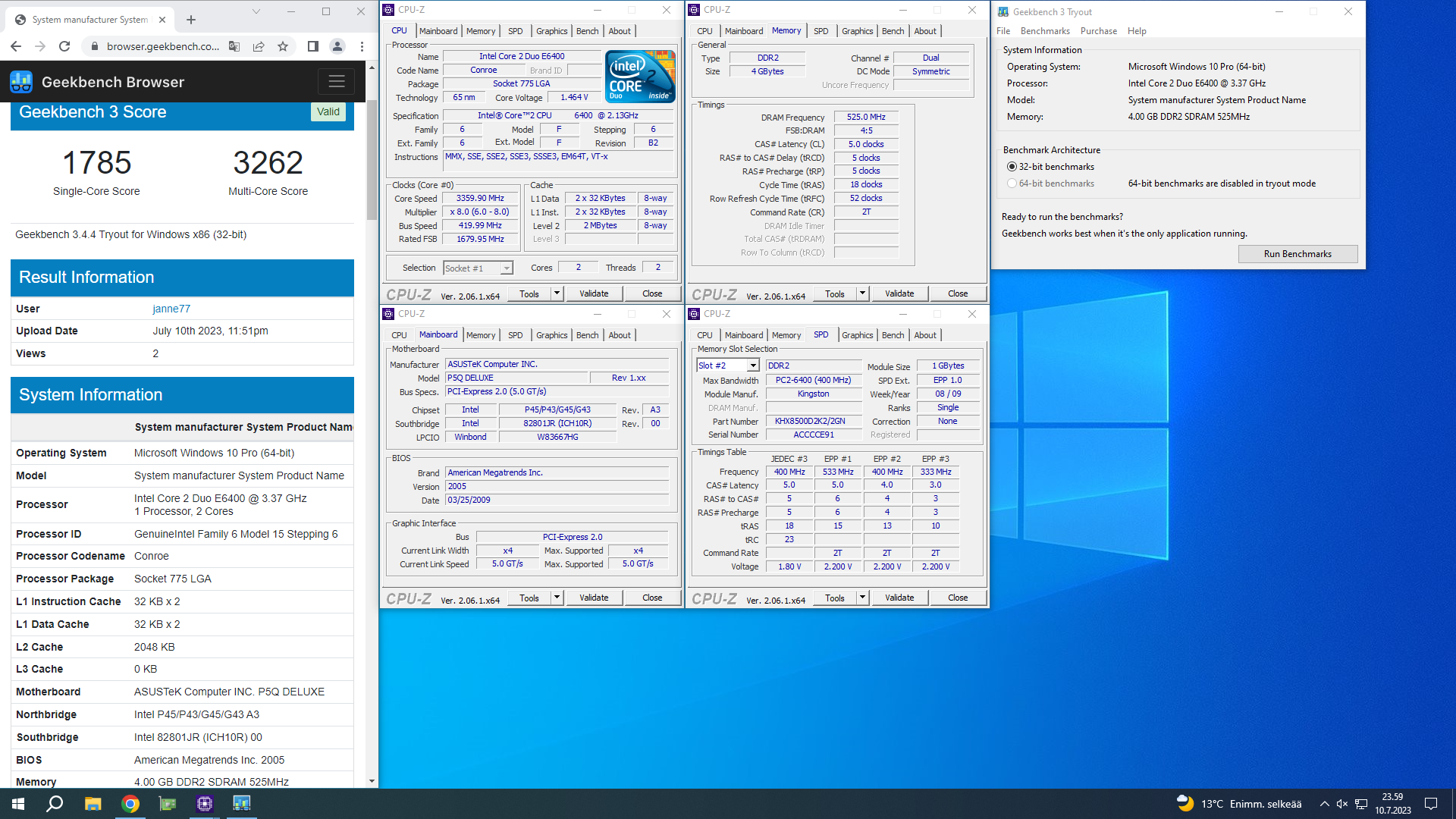Open Windows search from taskbar
This screenshot has height=819, width=1456.
point(55,804)
